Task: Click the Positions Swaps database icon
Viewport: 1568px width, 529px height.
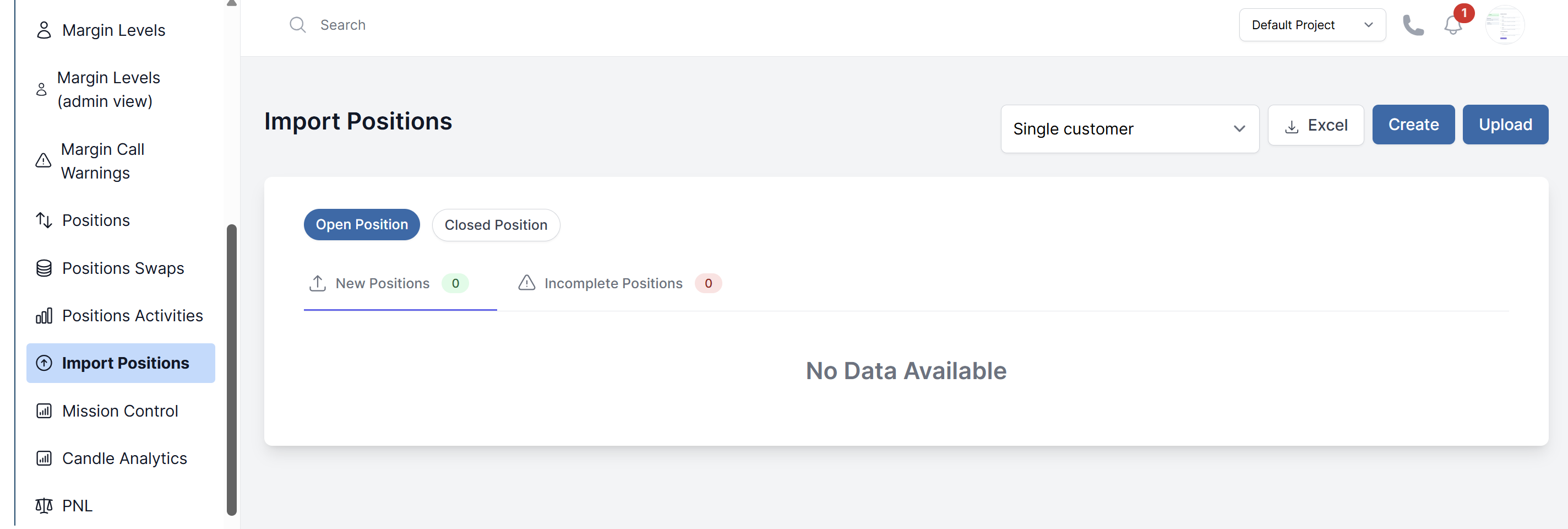Action: 44,268
